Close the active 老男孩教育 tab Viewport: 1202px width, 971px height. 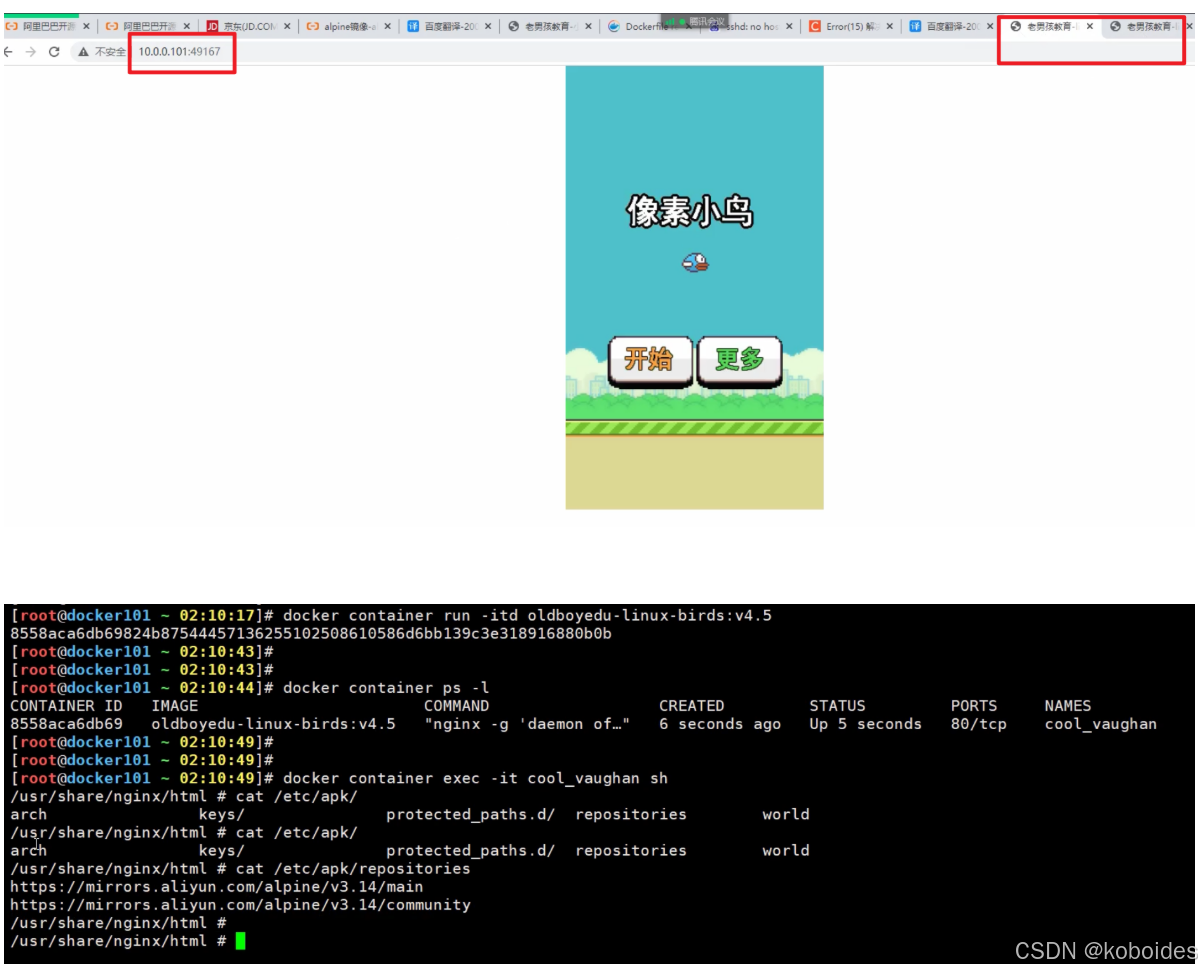(x=1089, y=26)
